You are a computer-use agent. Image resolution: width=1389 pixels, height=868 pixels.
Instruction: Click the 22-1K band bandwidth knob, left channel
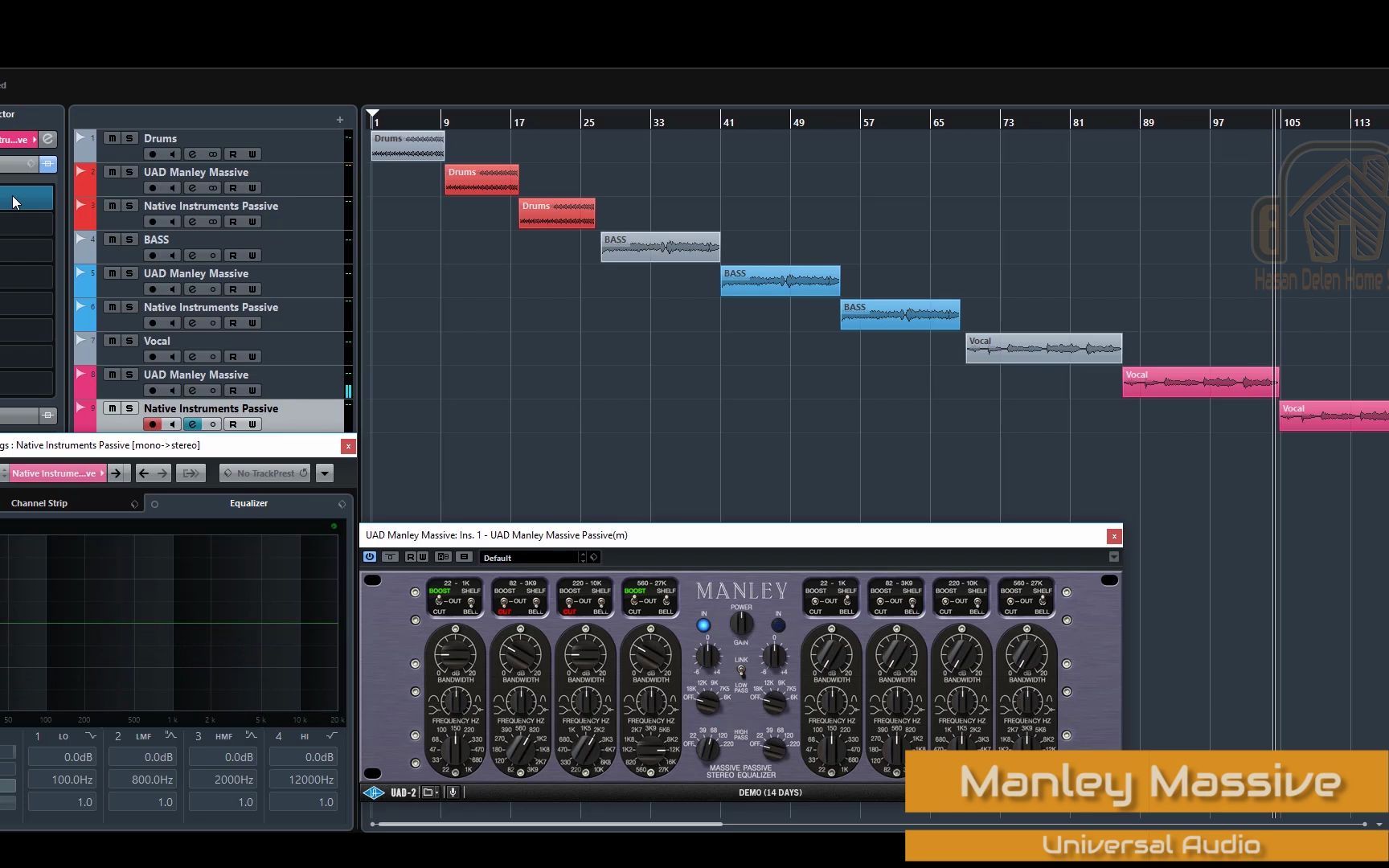tap(456, 703)
